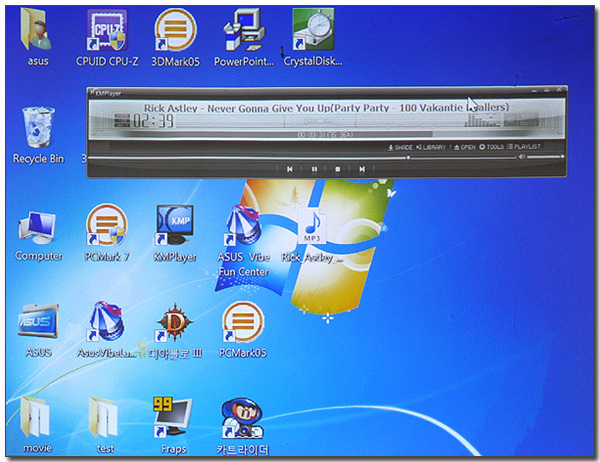This screenshot has width=600, height=462.
Task: Click the 02:39 elapsed time display
Action: pyautogui.click(x=153, y=121)
